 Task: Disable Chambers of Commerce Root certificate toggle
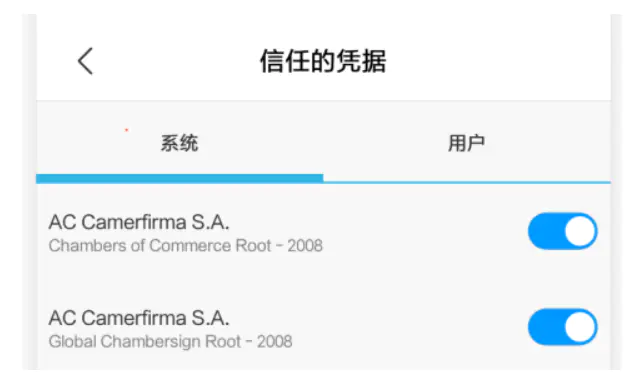562,231
